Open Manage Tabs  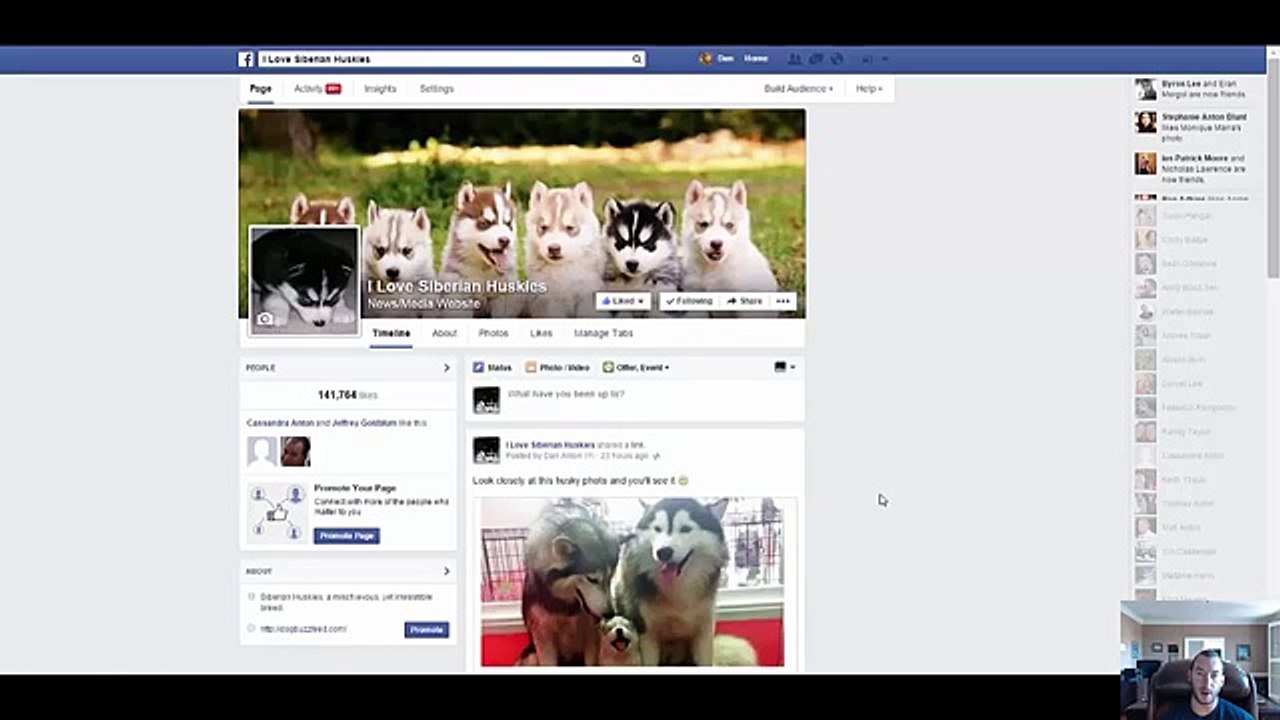603,333
